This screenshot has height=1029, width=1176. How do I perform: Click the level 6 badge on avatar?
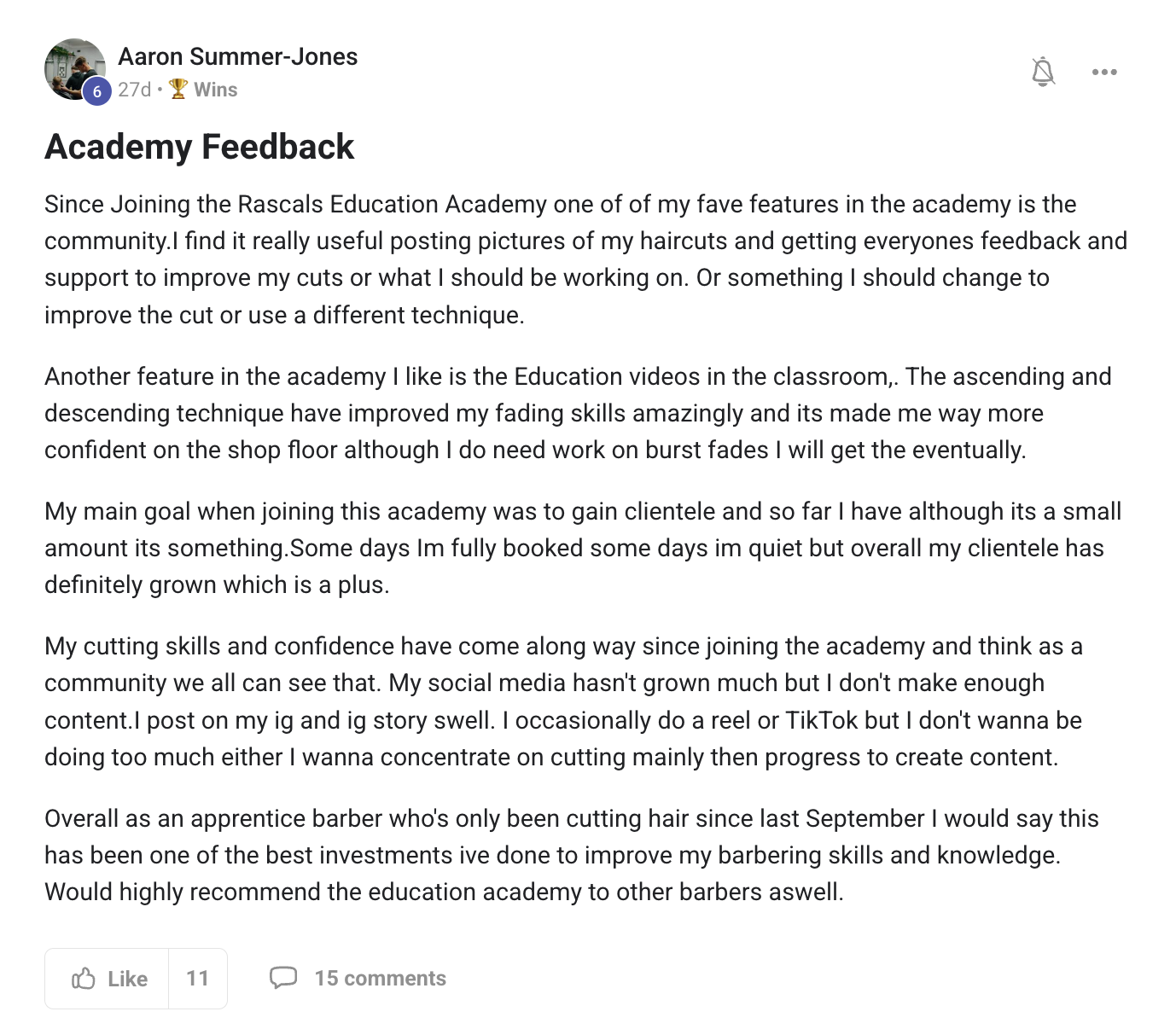click(96, 91)
